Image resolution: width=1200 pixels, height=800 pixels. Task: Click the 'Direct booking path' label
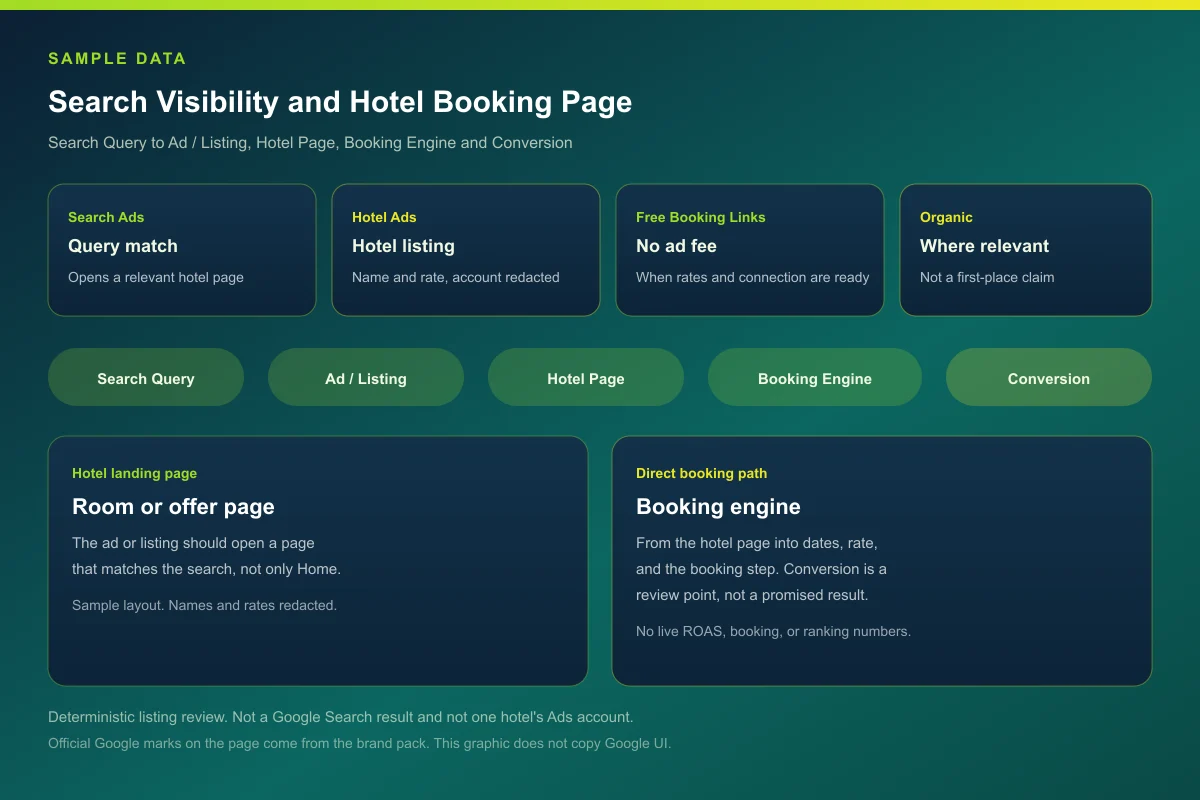(x=701, y=473)
